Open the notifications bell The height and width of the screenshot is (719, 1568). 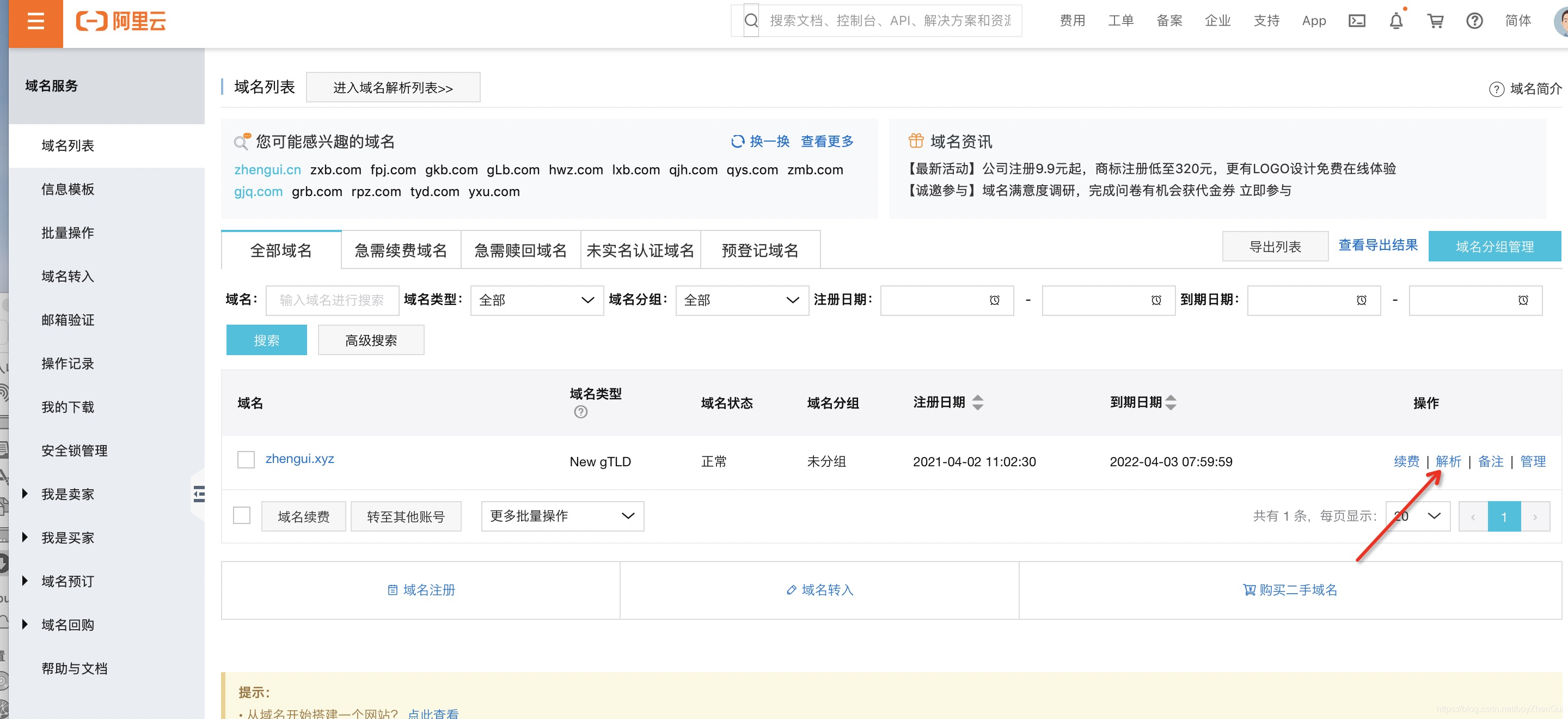pyautogui.click(x=1396, y=21)
